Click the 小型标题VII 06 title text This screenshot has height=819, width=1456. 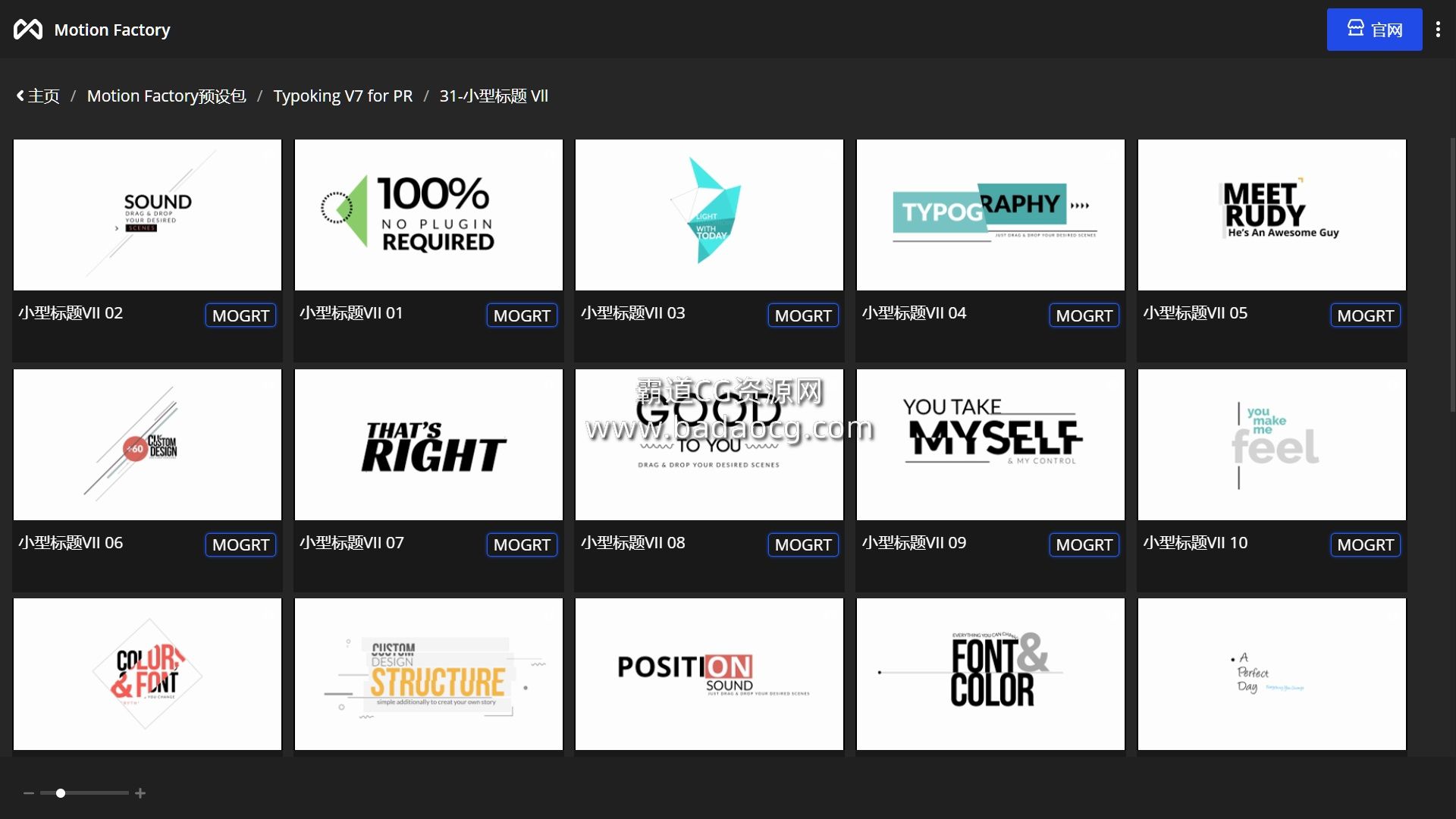click(71, 543)
